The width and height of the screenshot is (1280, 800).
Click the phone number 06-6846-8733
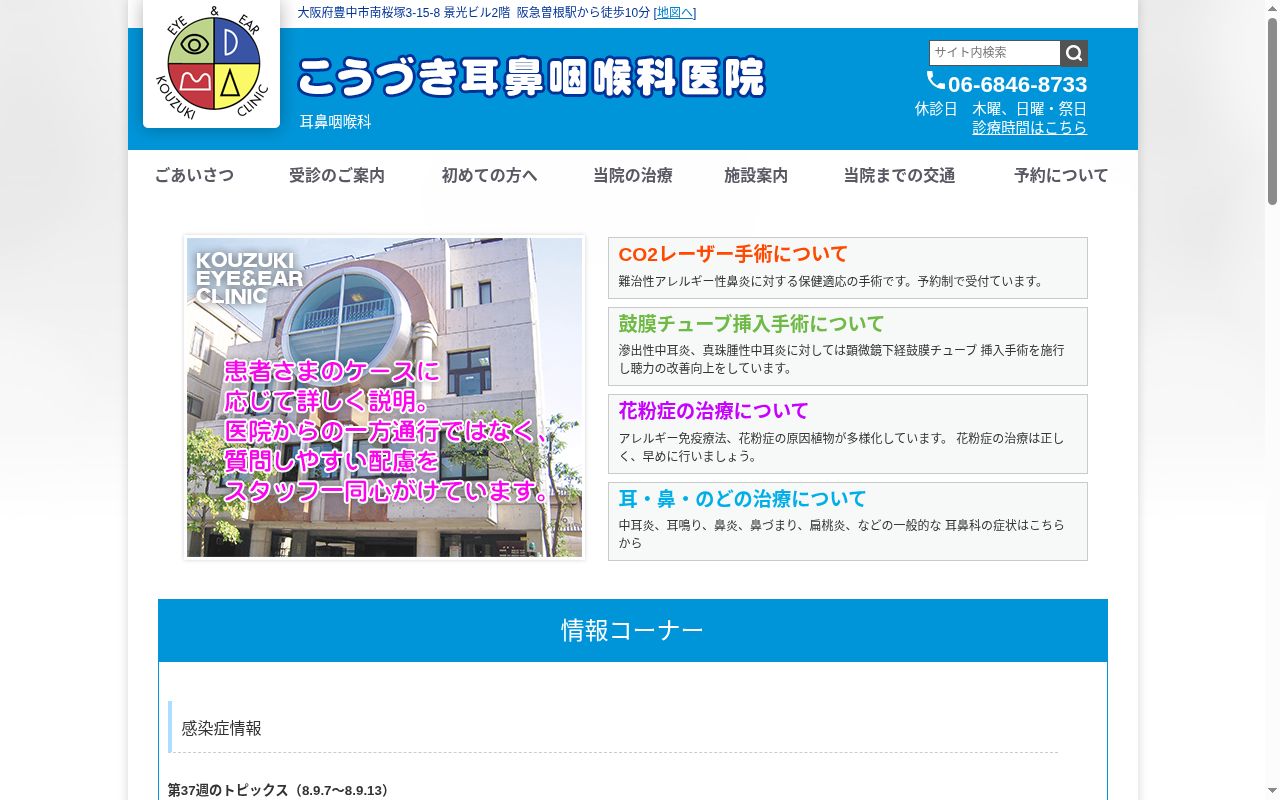tap(1017, 85)
